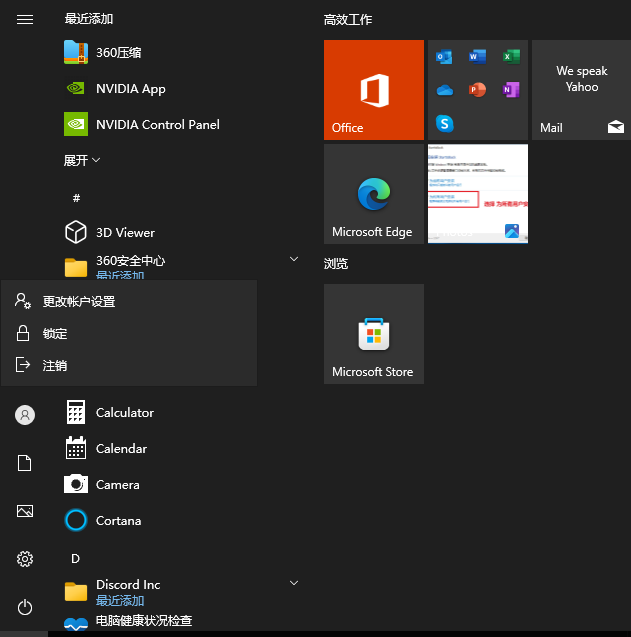Launch Camera app icon

pos(76,484)
